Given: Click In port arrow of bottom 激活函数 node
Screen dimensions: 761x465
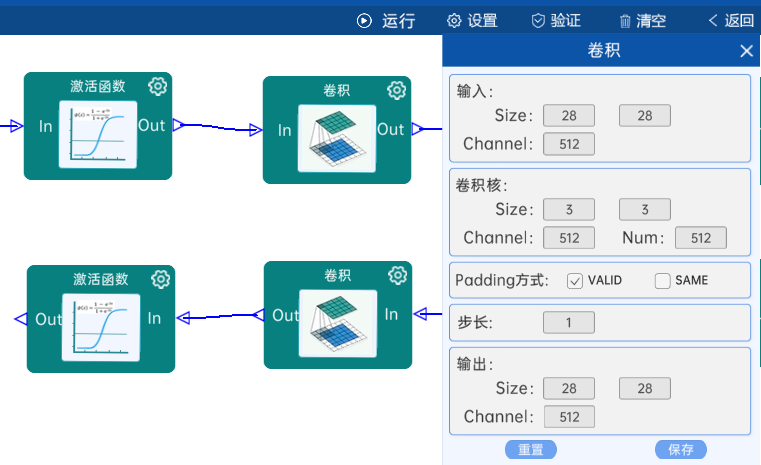Looking at the screenshot, I should tap(183, 318).
